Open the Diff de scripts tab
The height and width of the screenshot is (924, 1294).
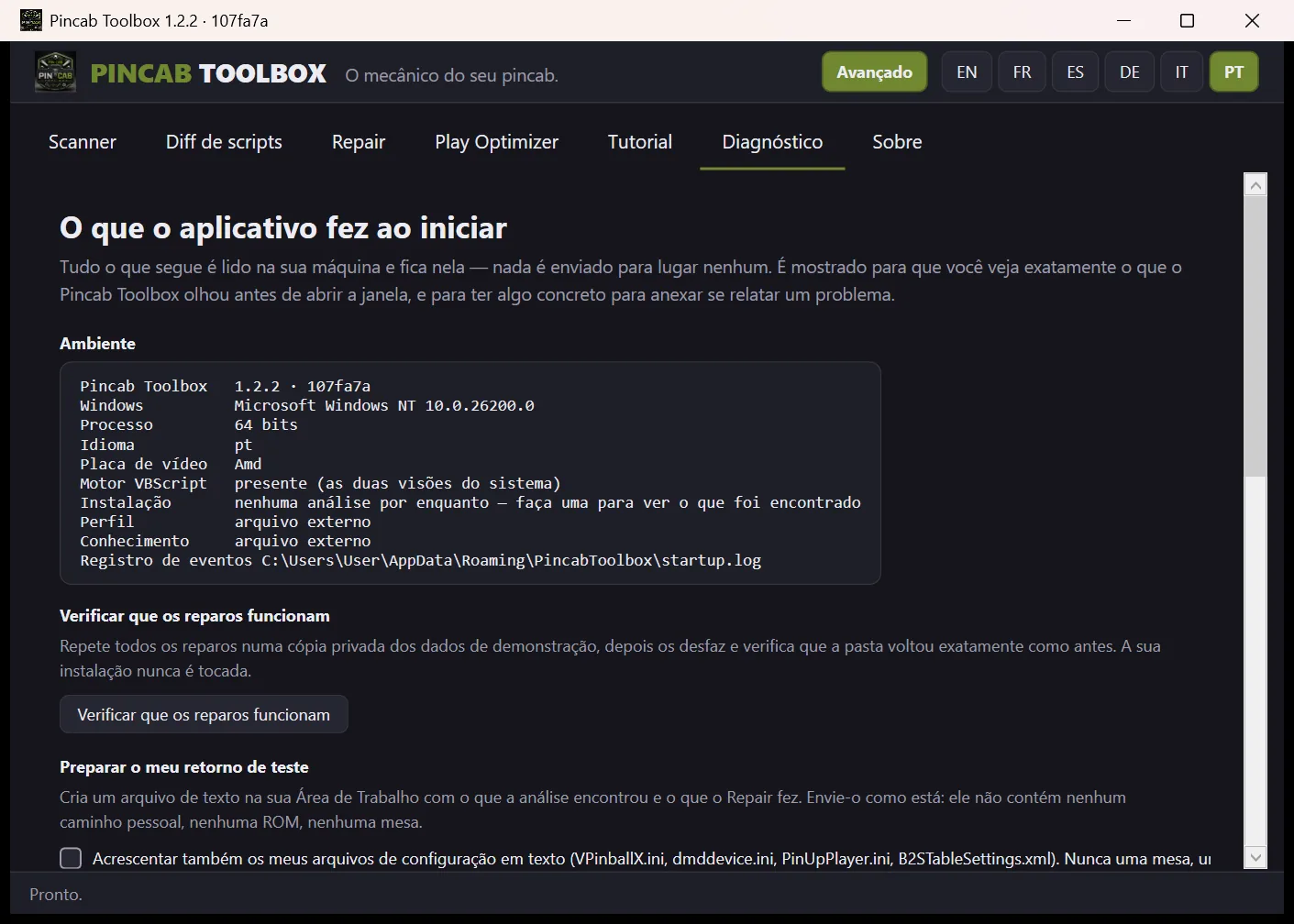click(x=224, y=142)
